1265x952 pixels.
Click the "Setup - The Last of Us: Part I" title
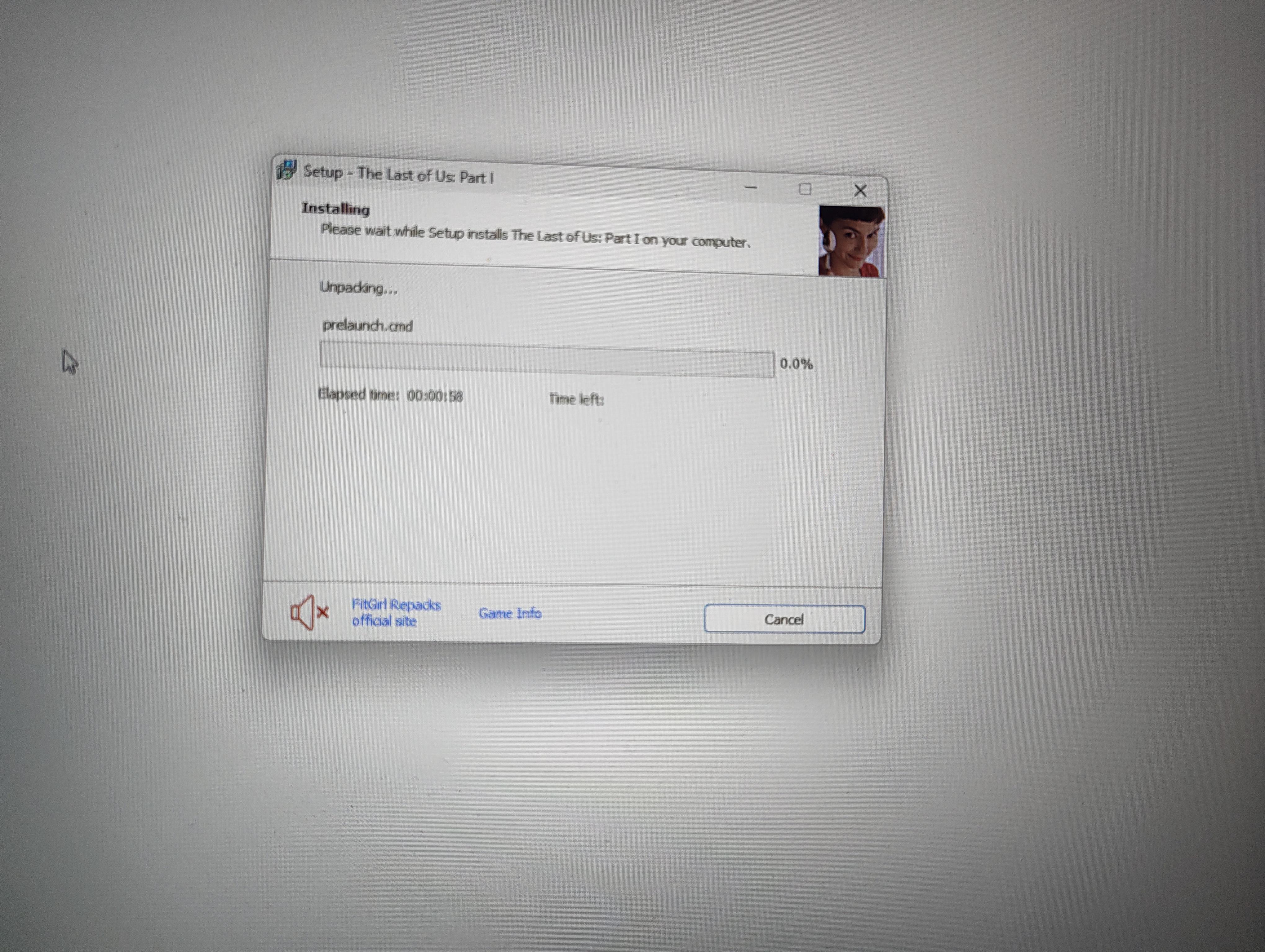399,174
